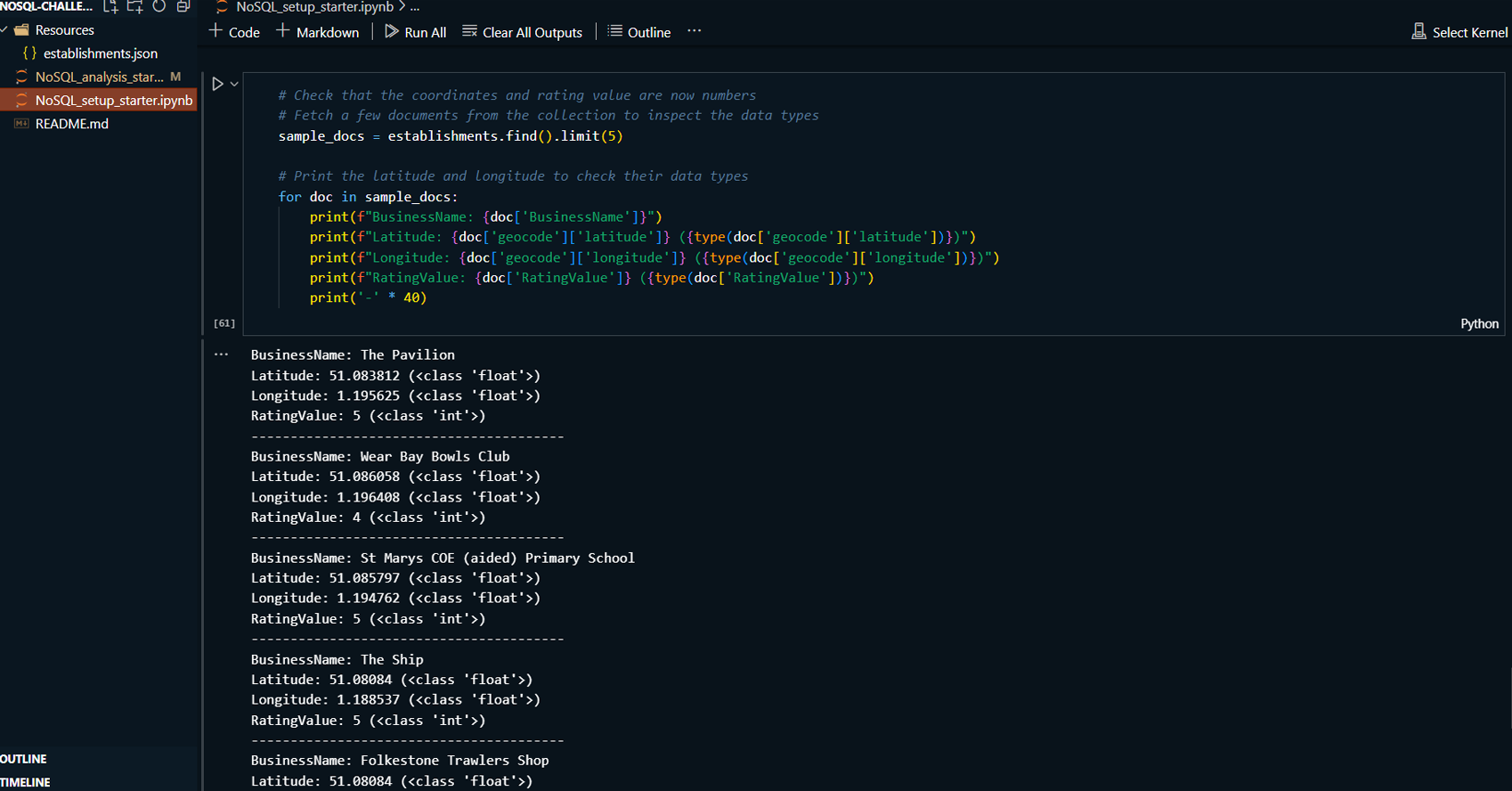Open the notebook Outline view
The image size is (1512, 791).
639,32
